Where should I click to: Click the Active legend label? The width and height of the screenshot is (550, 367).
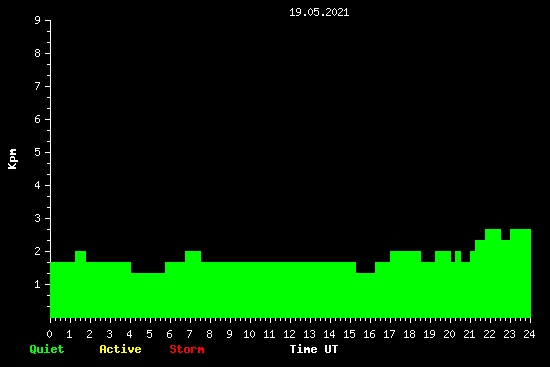[x=120, y=349]
